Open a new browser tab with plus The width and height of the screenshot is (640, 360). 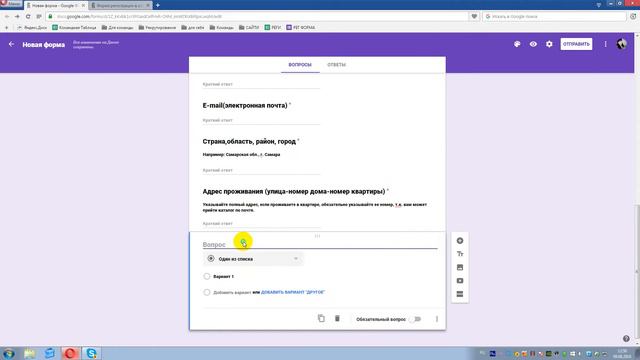(158, 5)
